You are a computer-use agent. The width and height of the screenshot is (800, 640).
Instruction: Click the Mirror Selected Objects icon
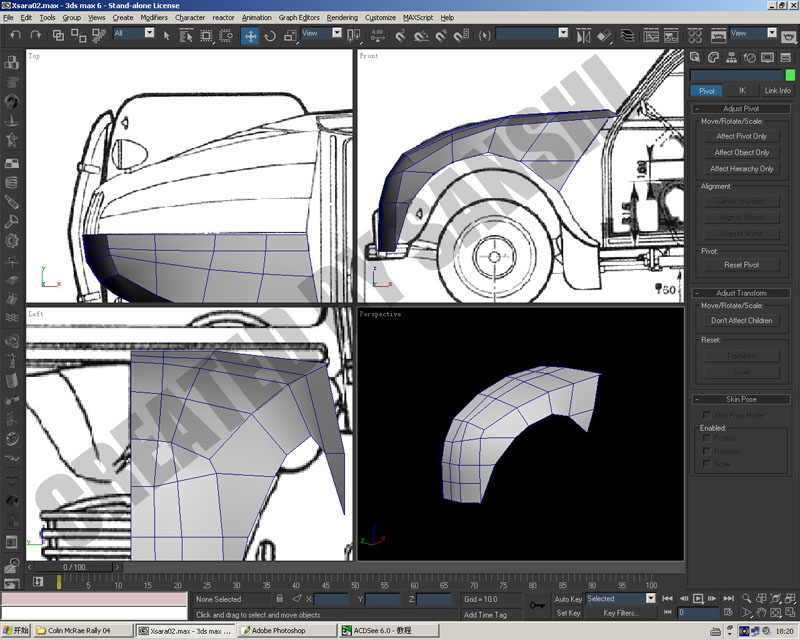[x=583, y=36]
